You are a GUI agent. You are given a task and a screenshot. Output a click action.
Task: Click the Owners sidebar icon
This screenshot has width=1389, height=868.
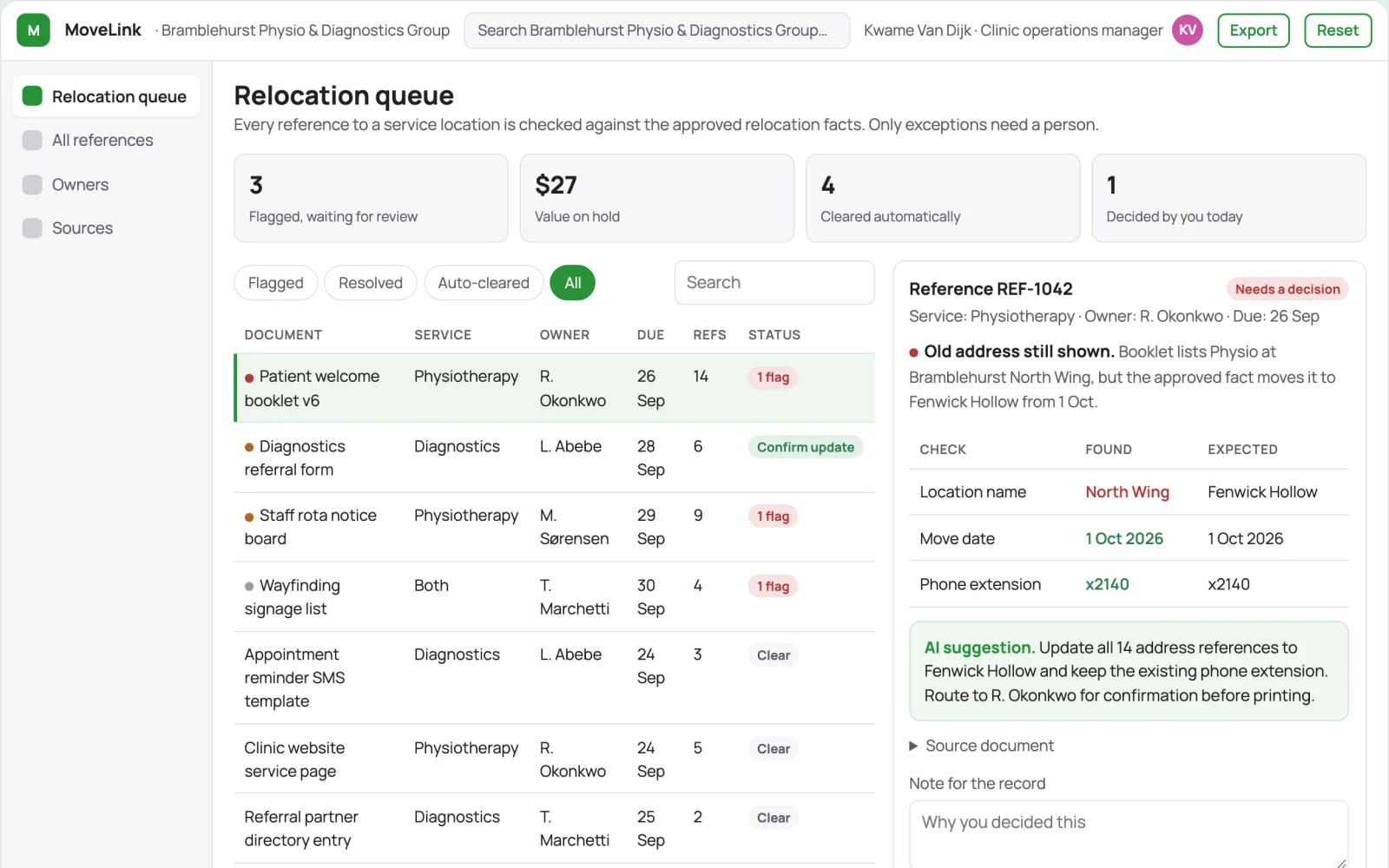pyautogui.click(x=32, y=184)
